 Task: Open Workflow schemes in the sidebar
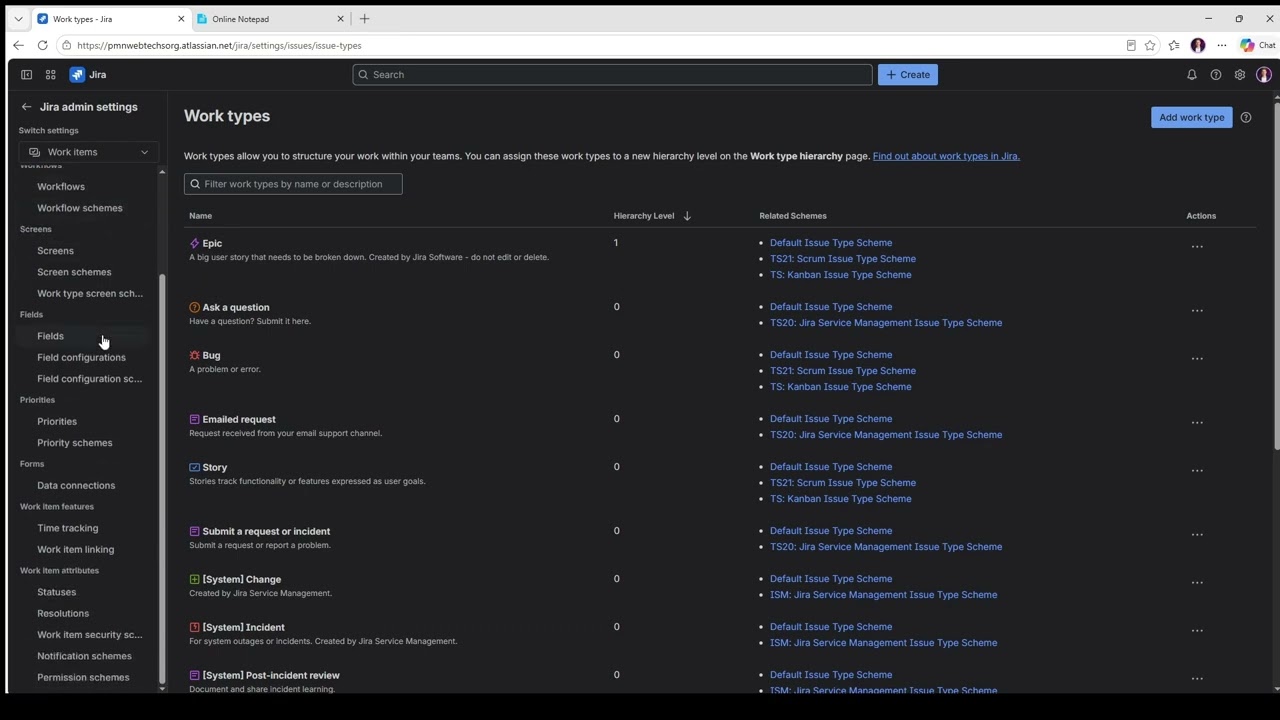(80, 208)
